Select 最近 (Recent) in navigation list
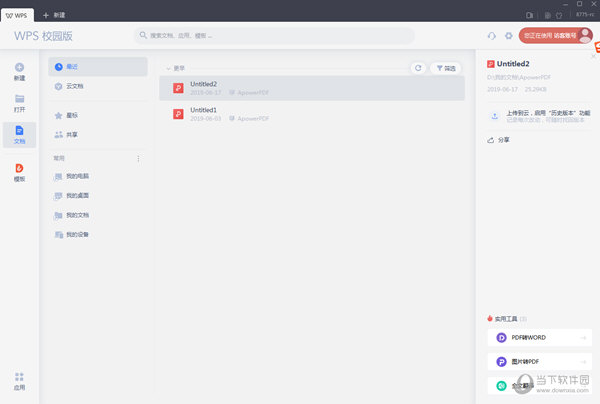This screenshot has height=404, width=600. (x=98, y=67)
